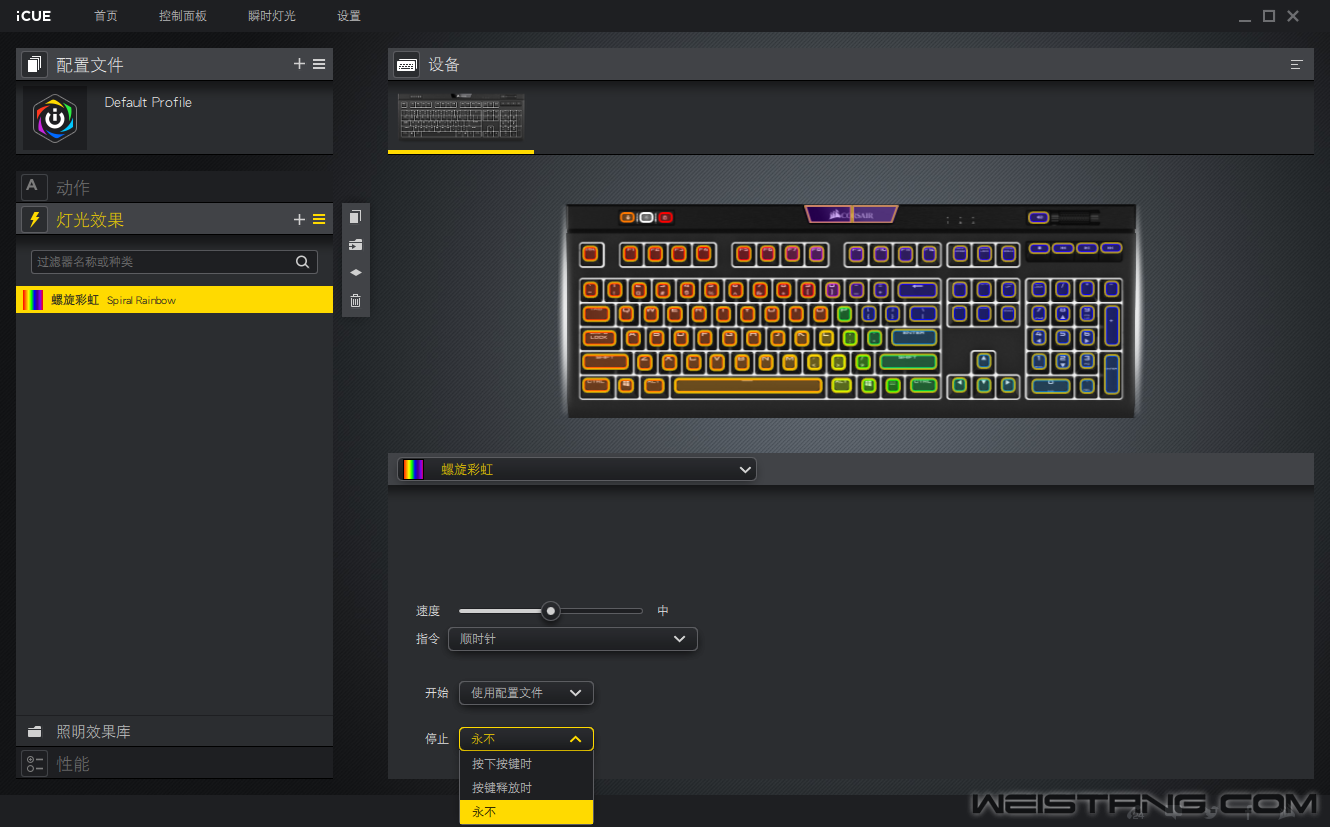The height and width of the screenshot is (827, 1330).
Task: Click the Default Profile icon
Action: tap(55, 118)
